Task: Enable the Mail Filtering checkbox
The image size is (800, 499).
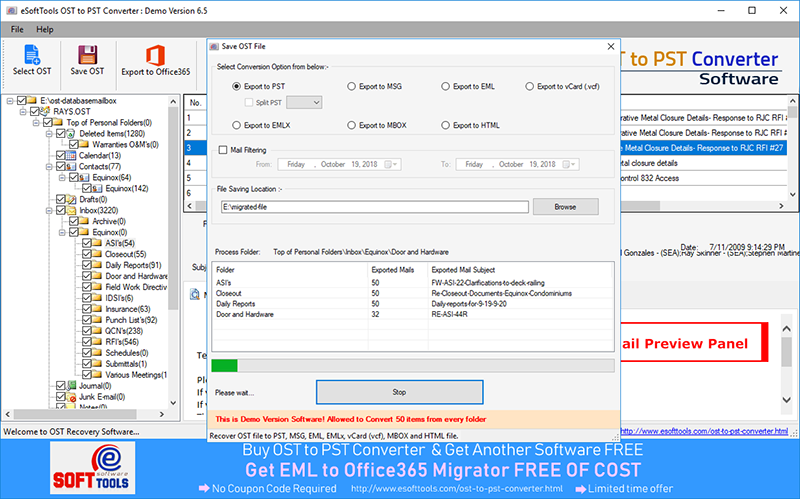Action: 223,150
